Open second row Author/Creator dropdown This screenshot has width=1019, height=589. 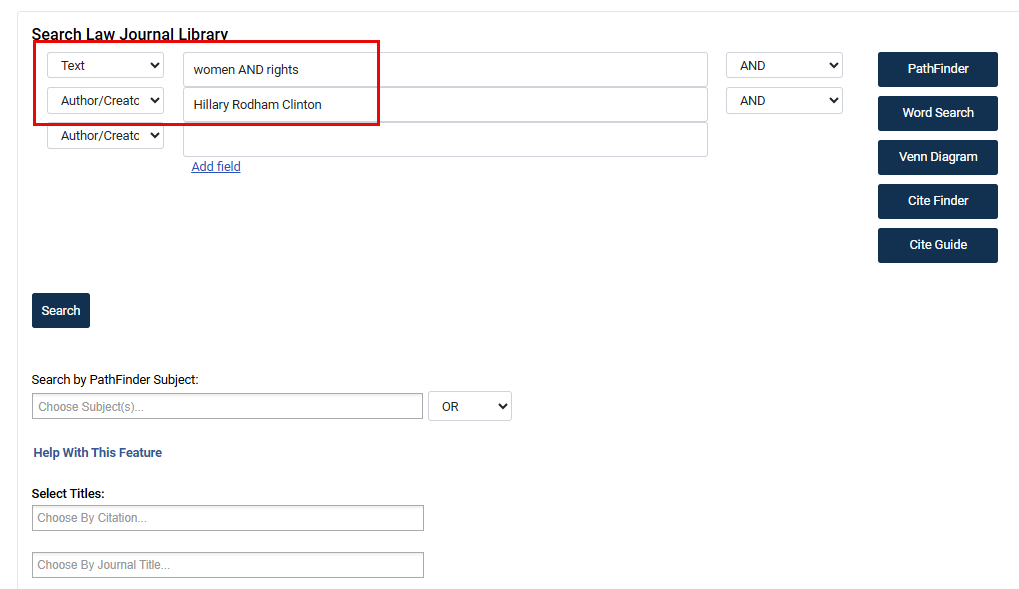click(105, 101)
